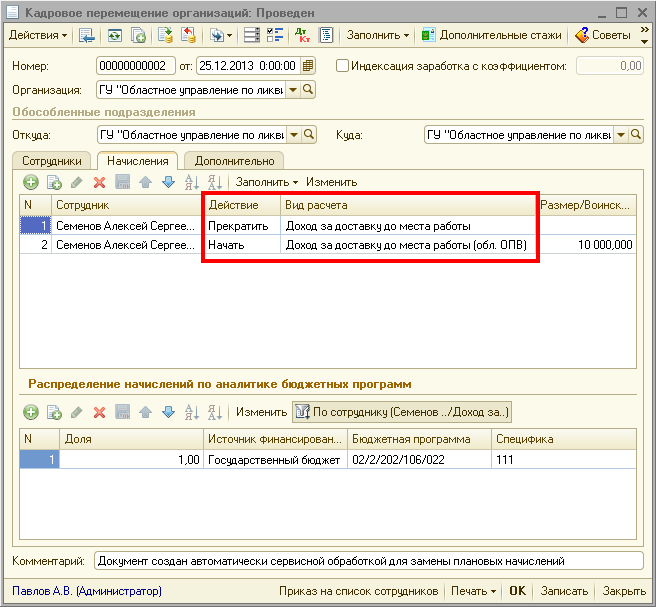Click the green Add row icon in accruals toolbar
Screen dimensions: 656x607
30,182
